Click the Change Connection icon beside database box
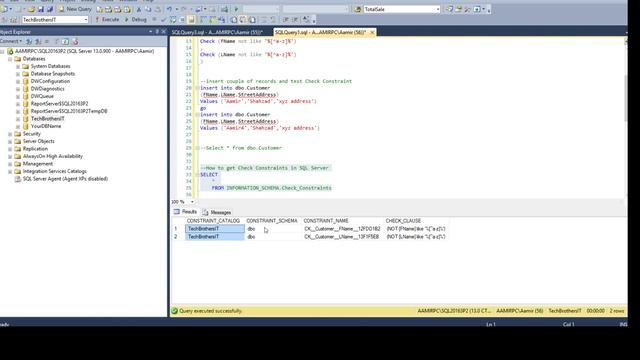Screen dimensions: 640x360 [13, 19]
